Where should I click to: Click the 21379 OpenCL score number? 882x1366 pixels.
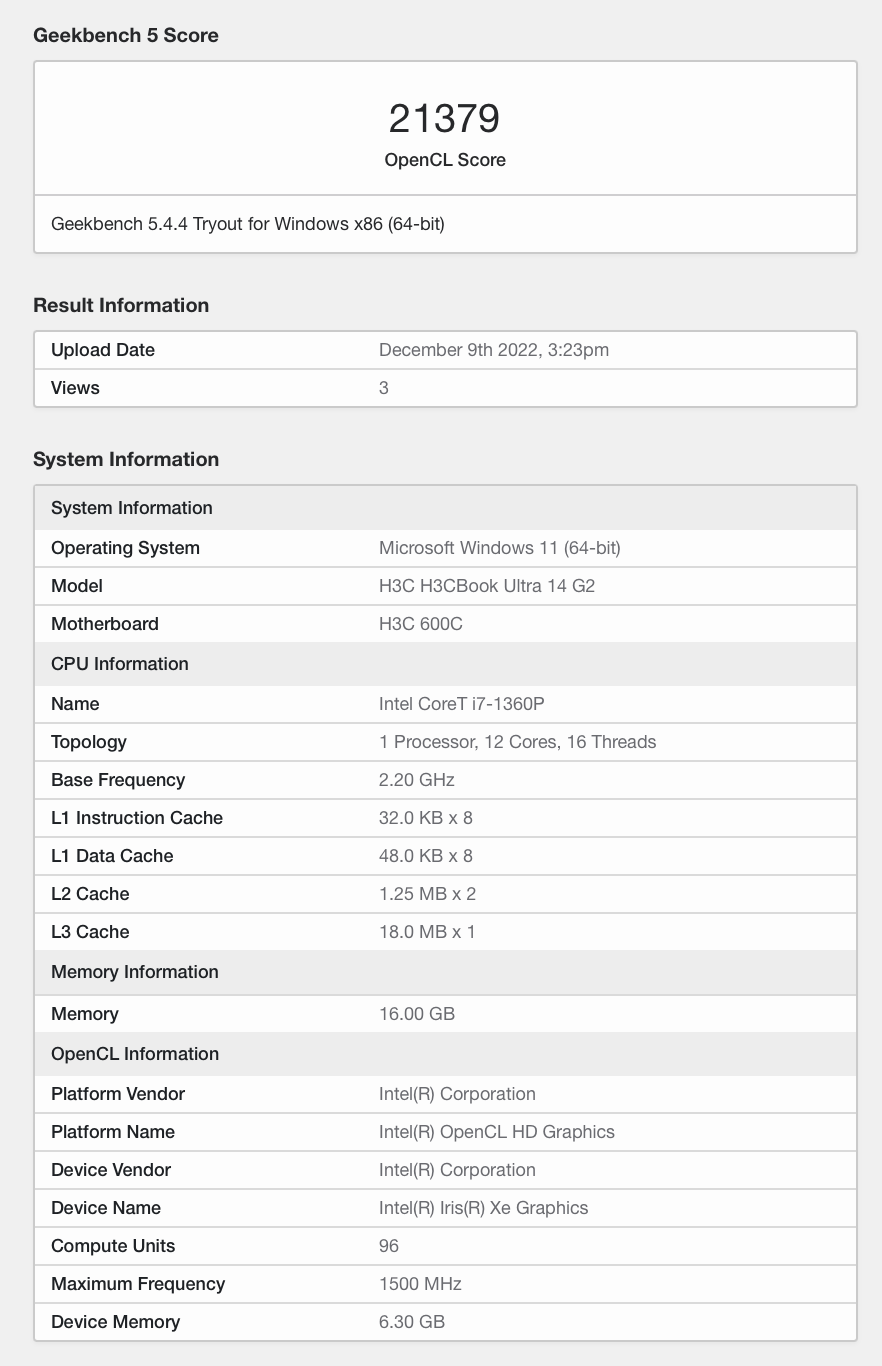pos(444,119)
